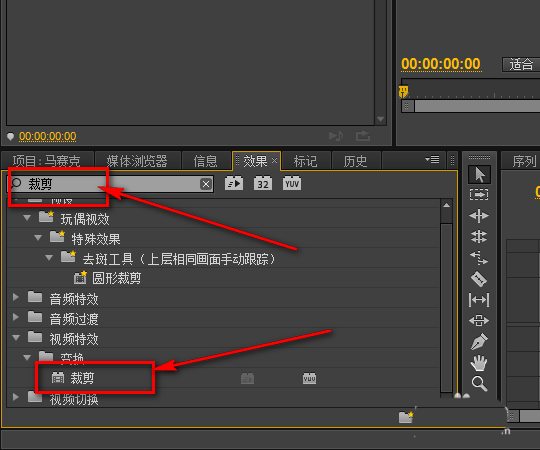Select the Rolling Edit tool
The image size is (540, 450).
click(x=479, y=237)
